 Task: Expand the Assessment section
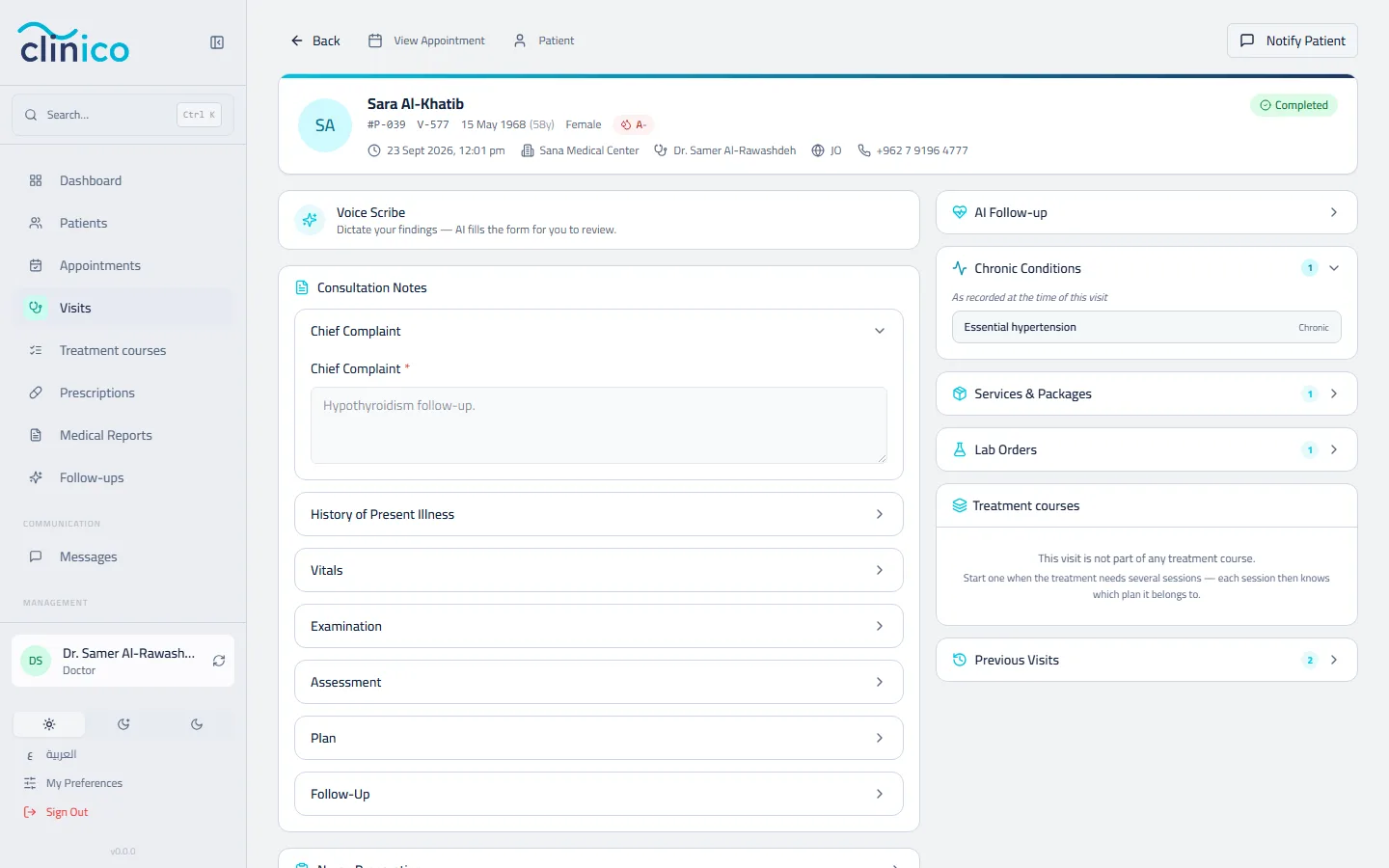click(599, 682)
